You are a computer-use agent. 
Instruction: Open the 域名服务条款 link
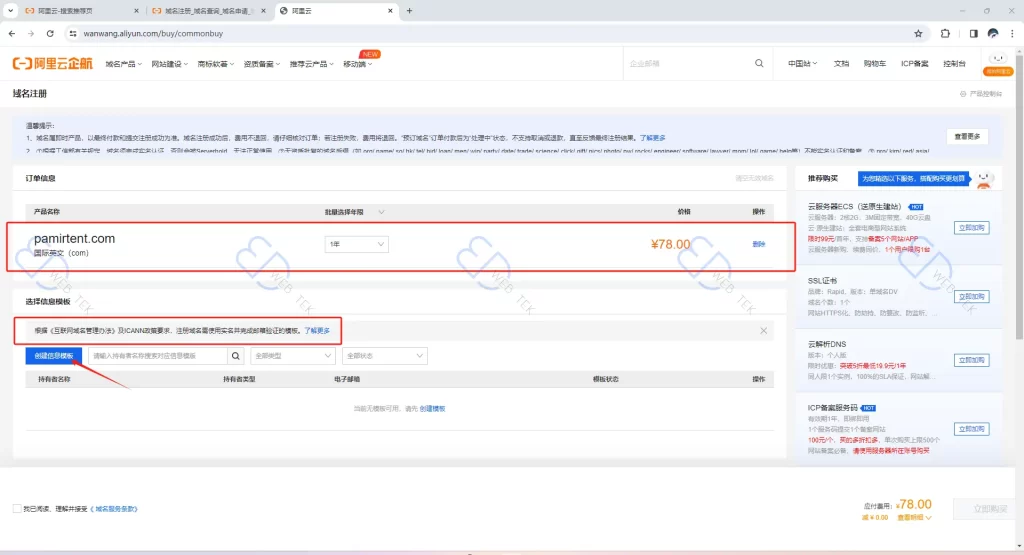pyautogui.click(x=115, y=509)
